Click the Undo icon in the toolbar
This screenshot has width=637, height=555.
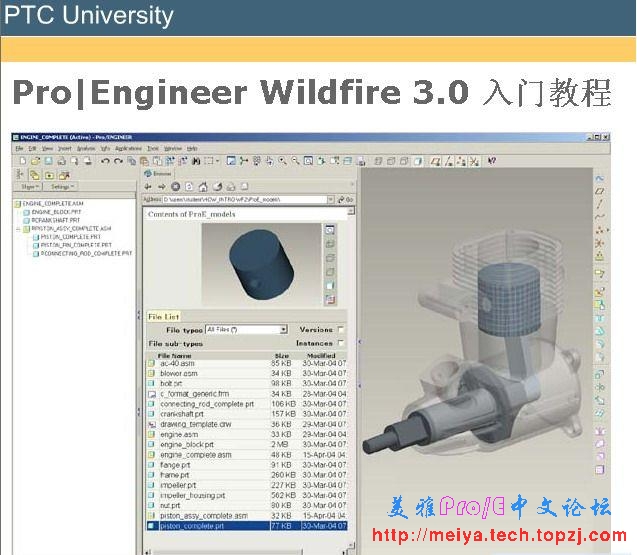coord(105,161)
